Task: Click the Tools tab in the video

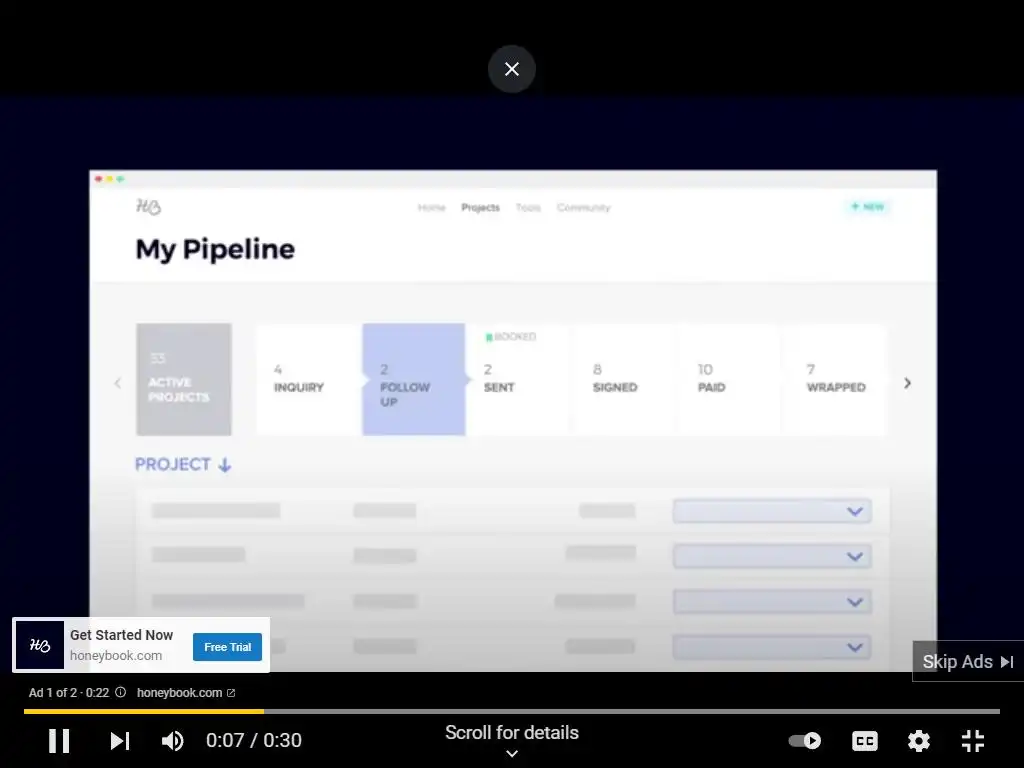Action: (528, 208)
